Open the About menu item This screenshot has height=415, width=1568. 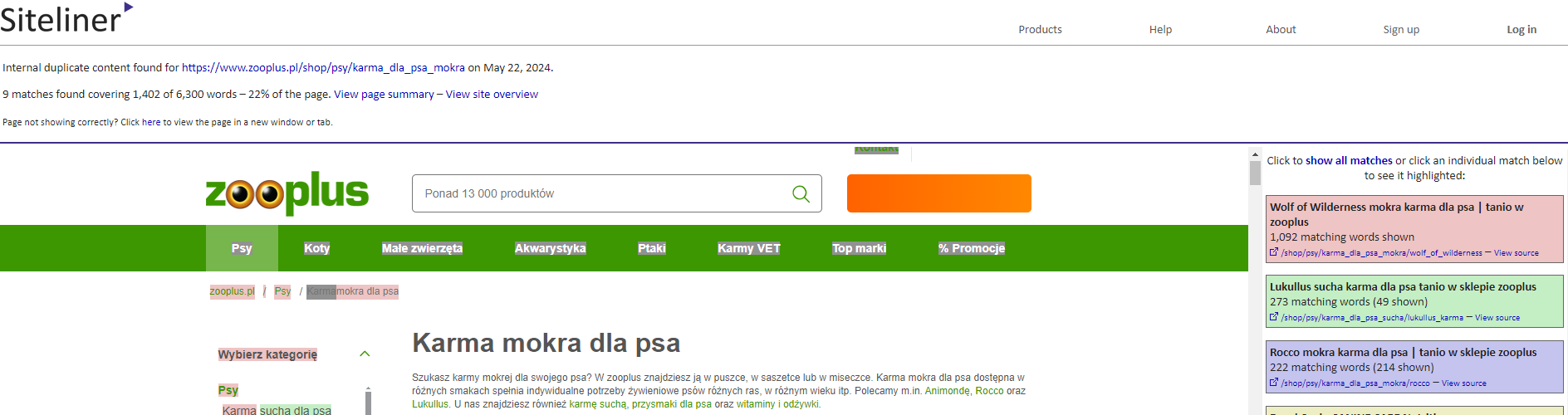[1281, 29]
